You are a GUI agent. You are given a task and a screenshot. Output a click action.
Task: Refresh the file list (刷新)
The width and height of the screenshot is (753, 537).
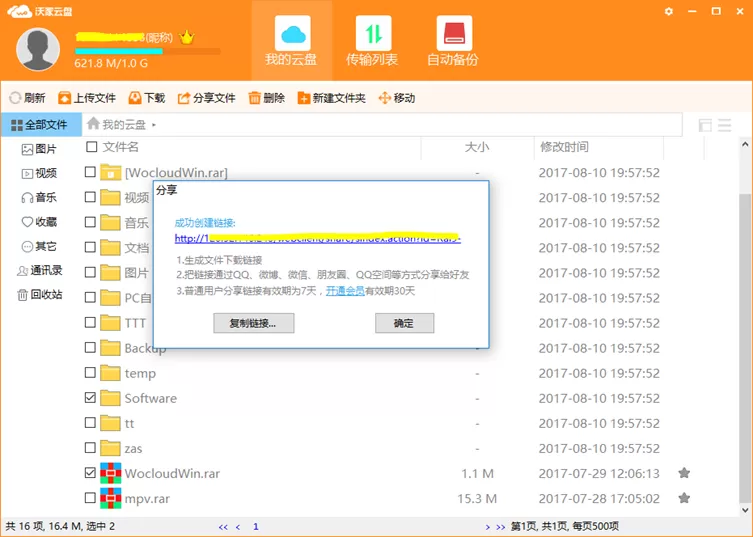27,98
